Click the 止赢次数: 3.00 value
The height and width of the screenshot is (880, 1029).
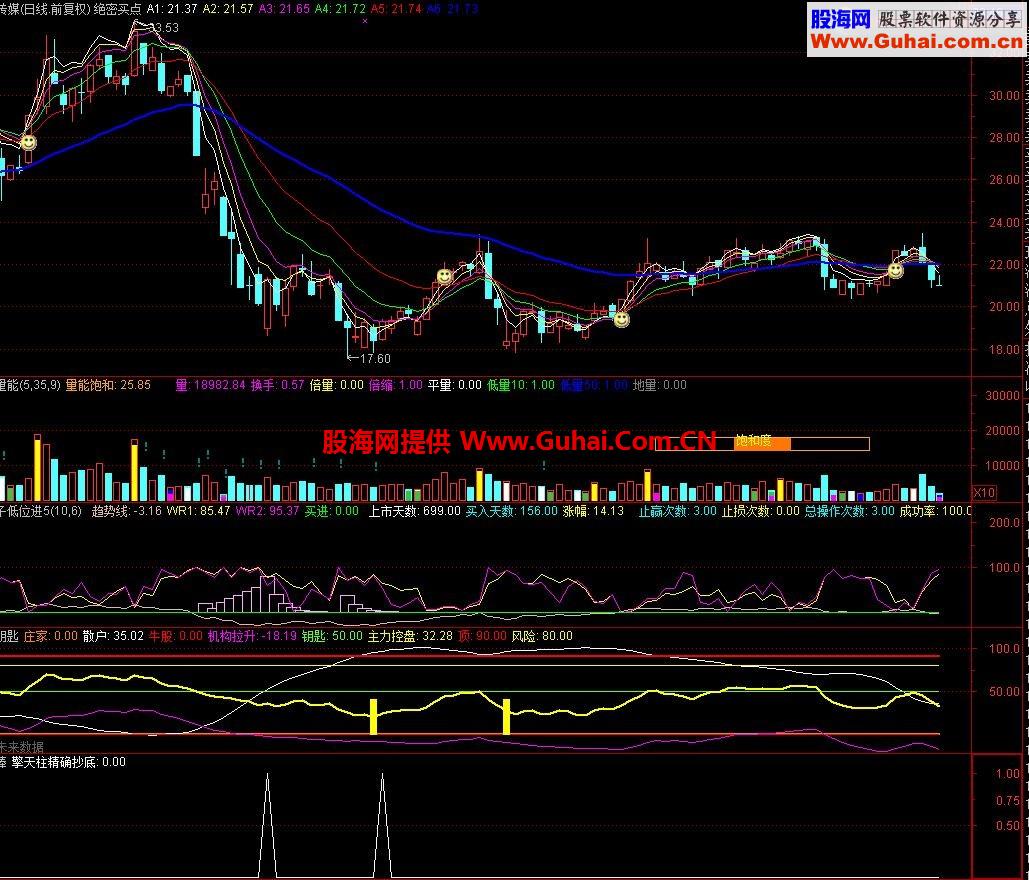(678, 511)
